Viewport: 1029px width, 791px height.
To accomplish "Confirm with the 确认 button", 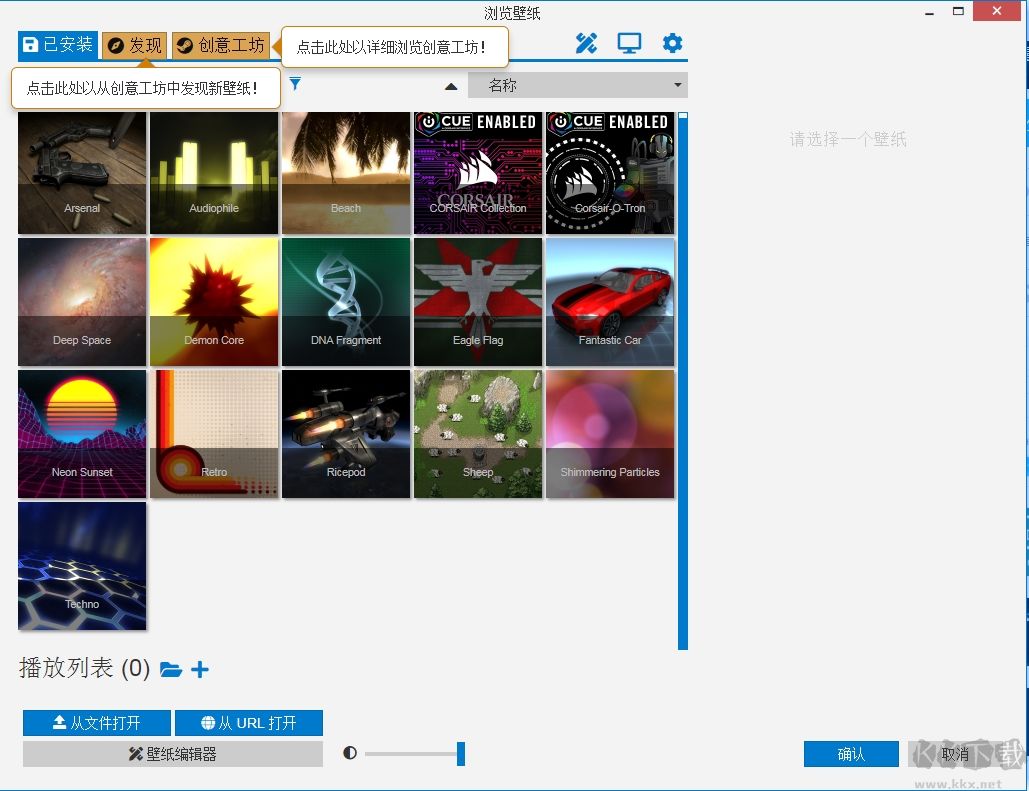I will pos(851,754).
